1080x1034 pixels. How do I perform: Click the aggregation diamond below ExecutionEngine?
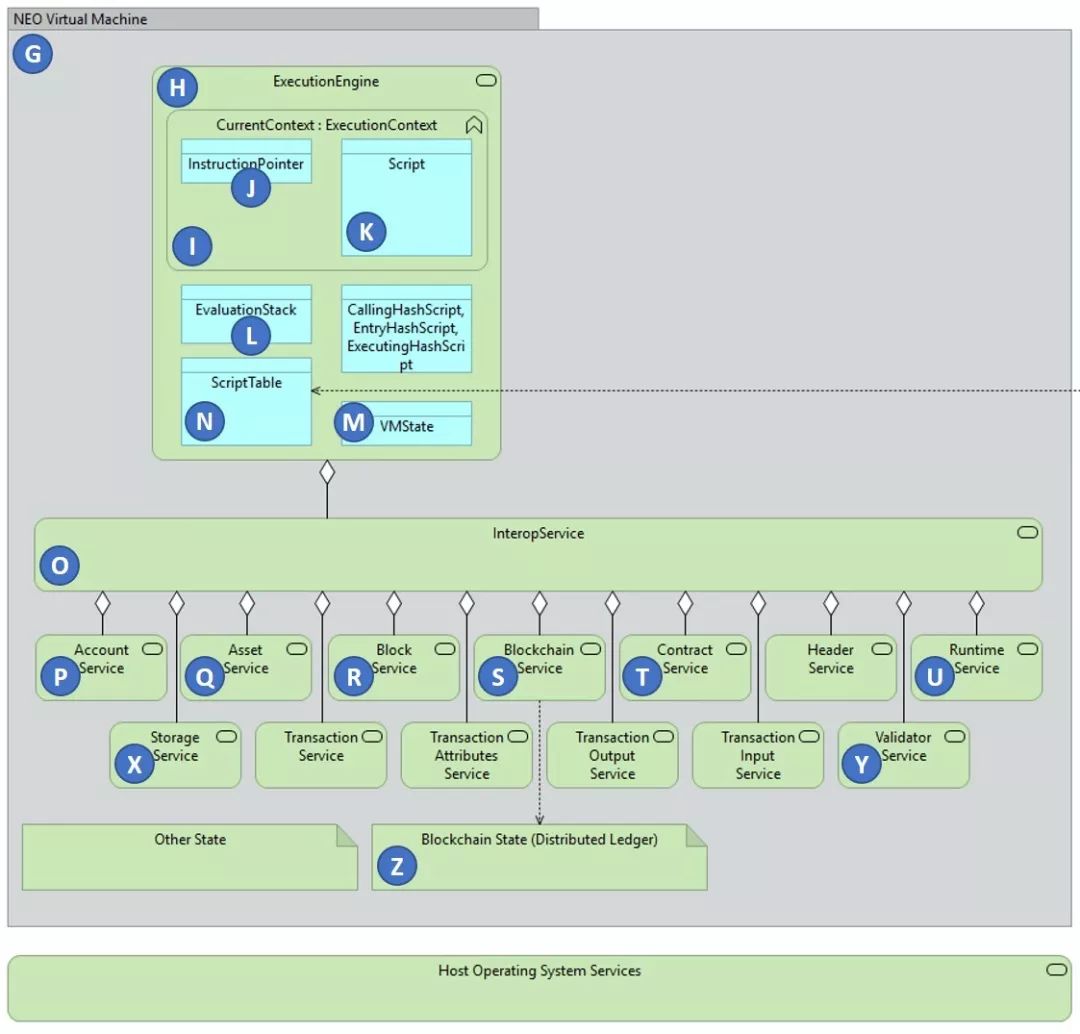coord(327,472)
